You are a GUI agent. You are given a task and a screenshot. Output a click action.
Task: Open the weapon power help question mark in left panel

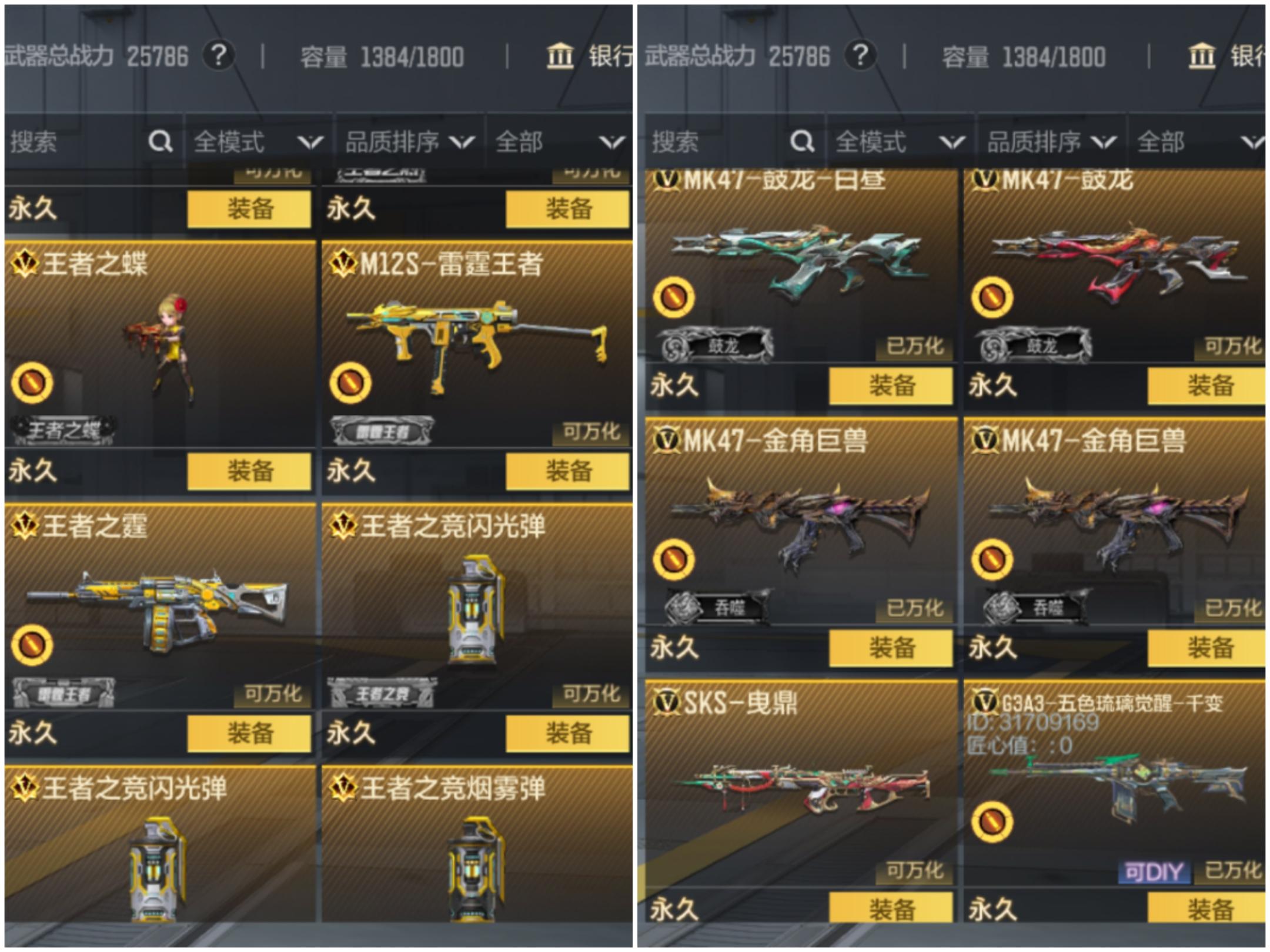(x=219, y=56)
